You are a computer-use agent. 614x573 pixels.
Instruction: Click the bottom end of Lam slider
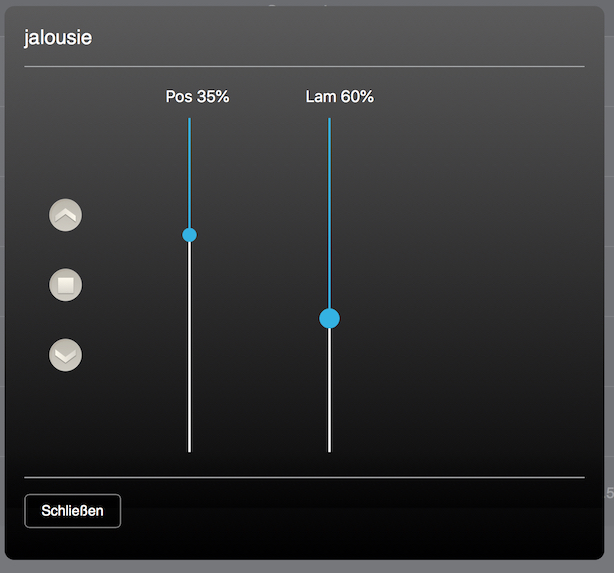[329, 449]
